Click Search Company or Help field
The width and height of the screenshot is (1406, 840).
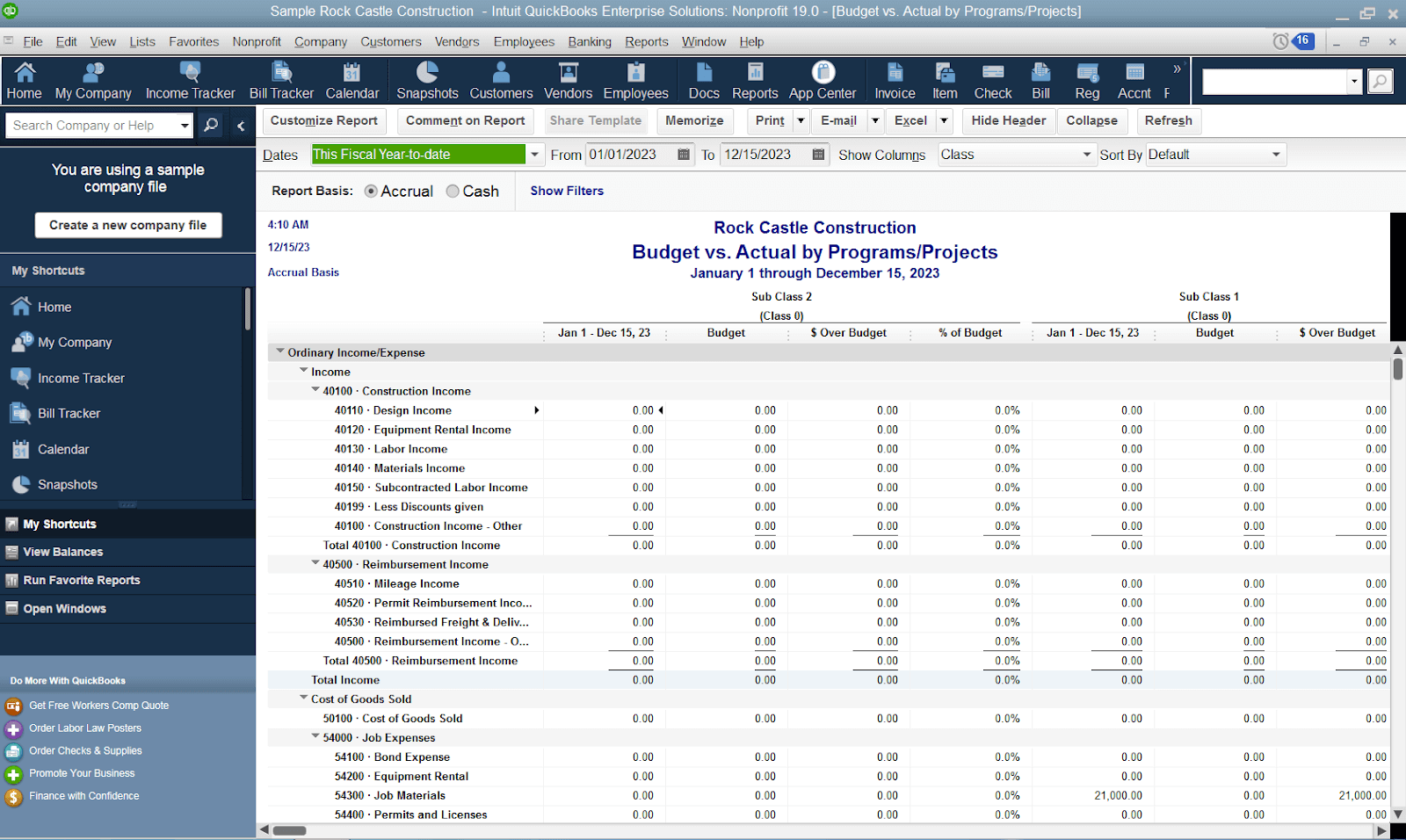(x=92, y=126)
